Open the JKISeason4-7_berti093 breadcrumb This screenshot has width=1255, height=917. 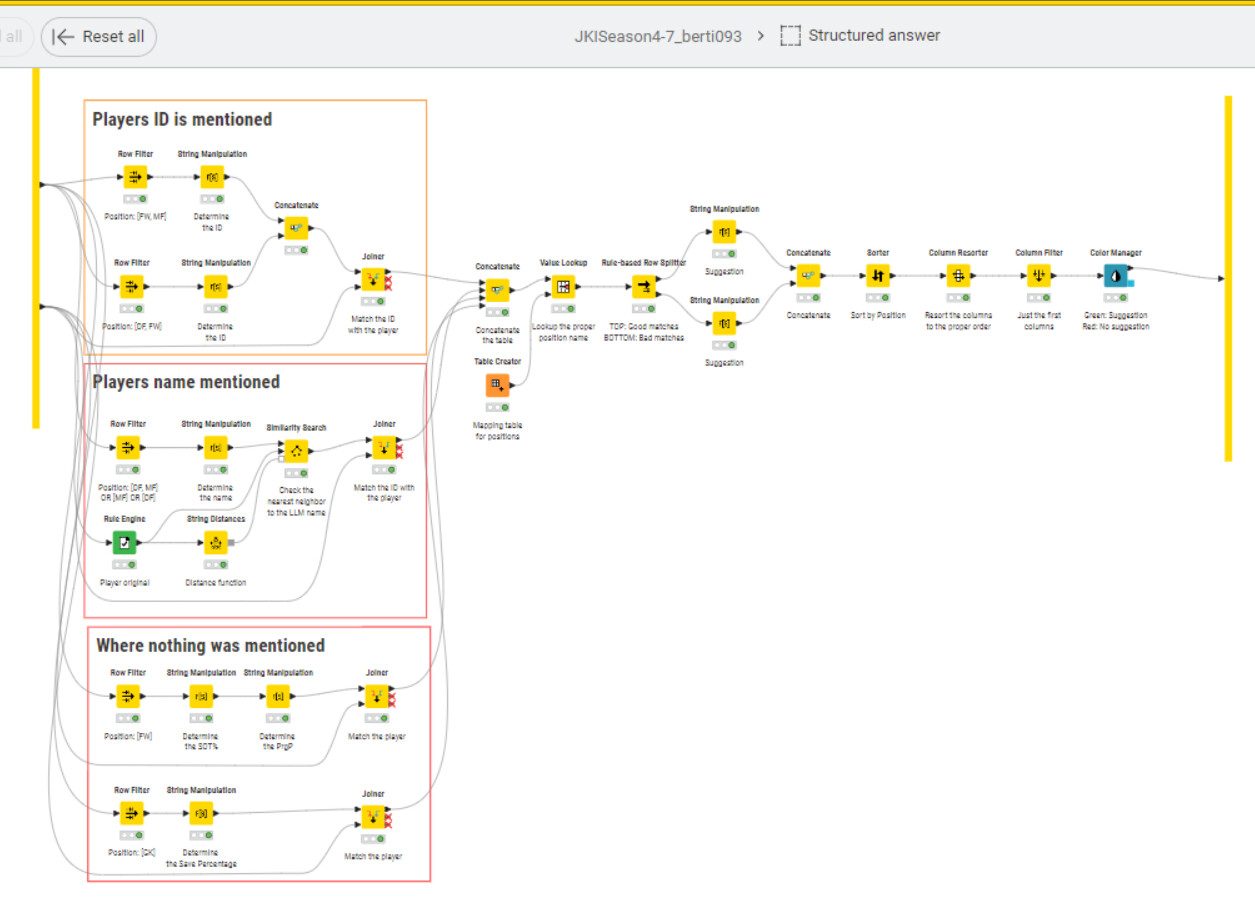point(657,36)
